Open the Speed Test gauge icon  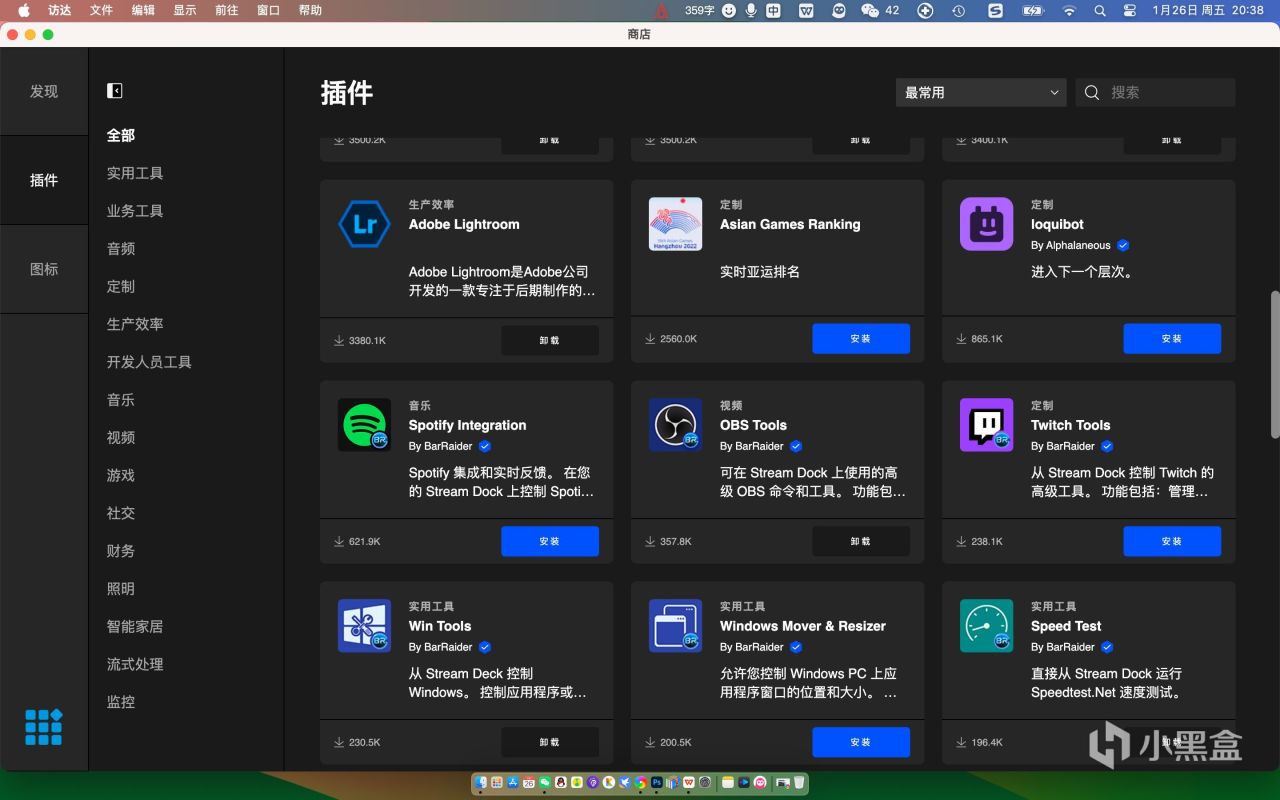pyautogui.click(x=986, y=626)
